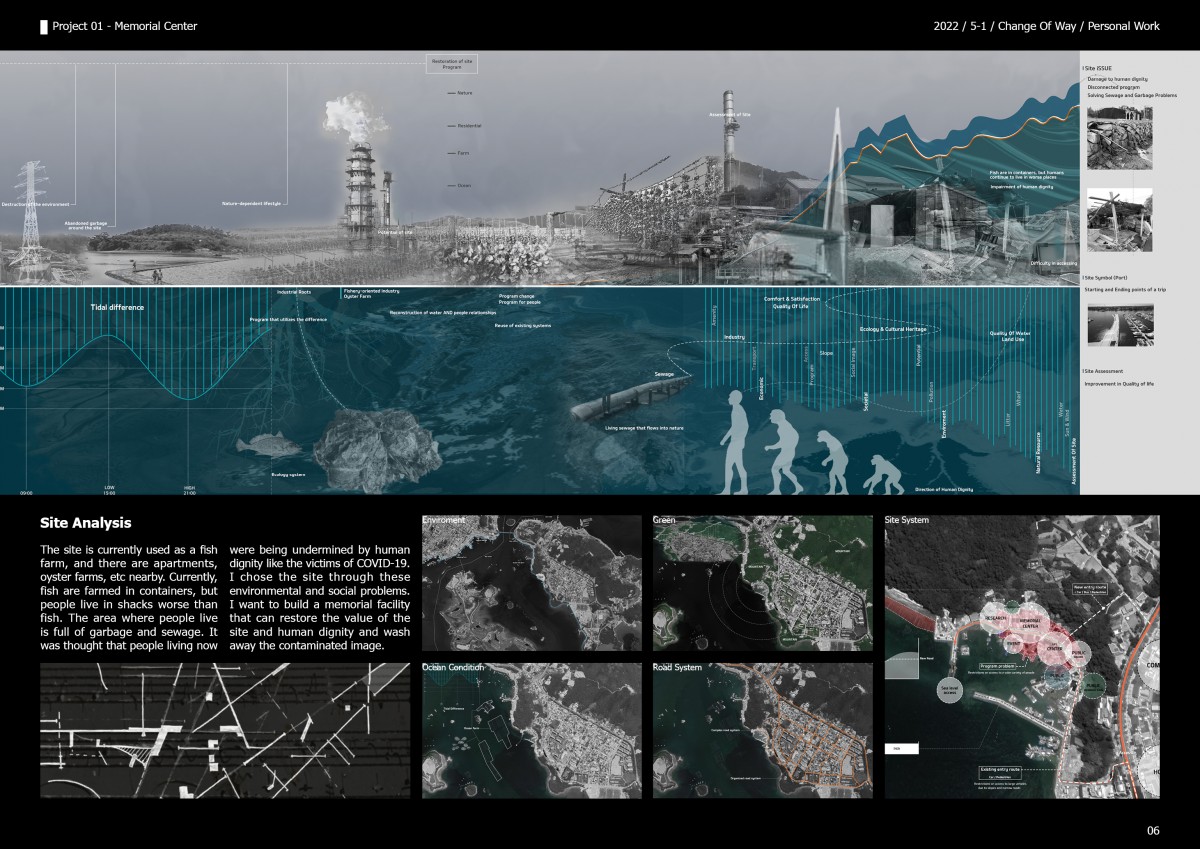Click the '09:00' tide time marker
The width and height of the screenshot is (1200, 849).
coord(26,493)
